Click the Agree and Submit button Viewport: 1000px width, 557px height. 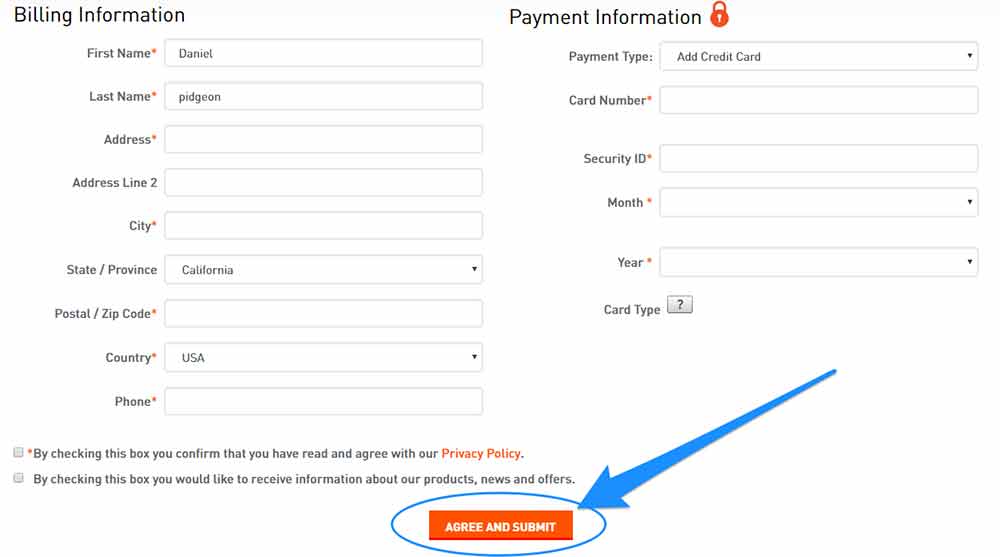click(501, 526)
